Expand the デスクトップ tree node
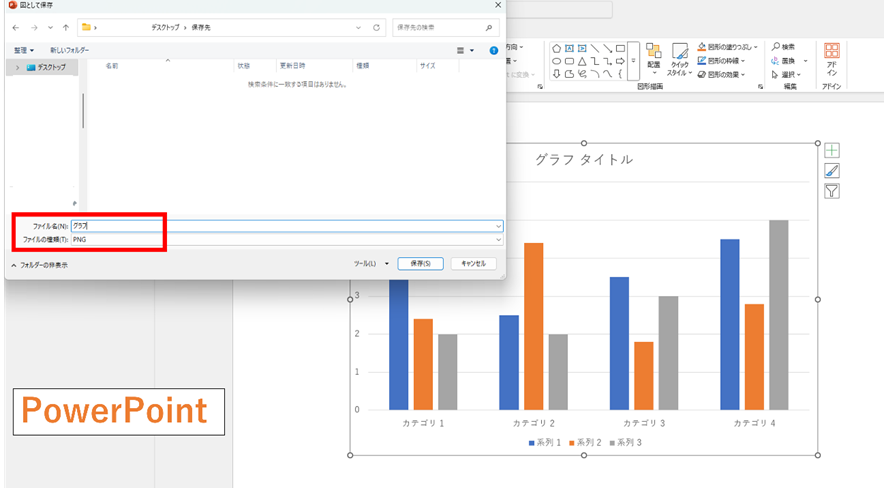884x488 pixels. pyautogui.click(x=17, y=67)
